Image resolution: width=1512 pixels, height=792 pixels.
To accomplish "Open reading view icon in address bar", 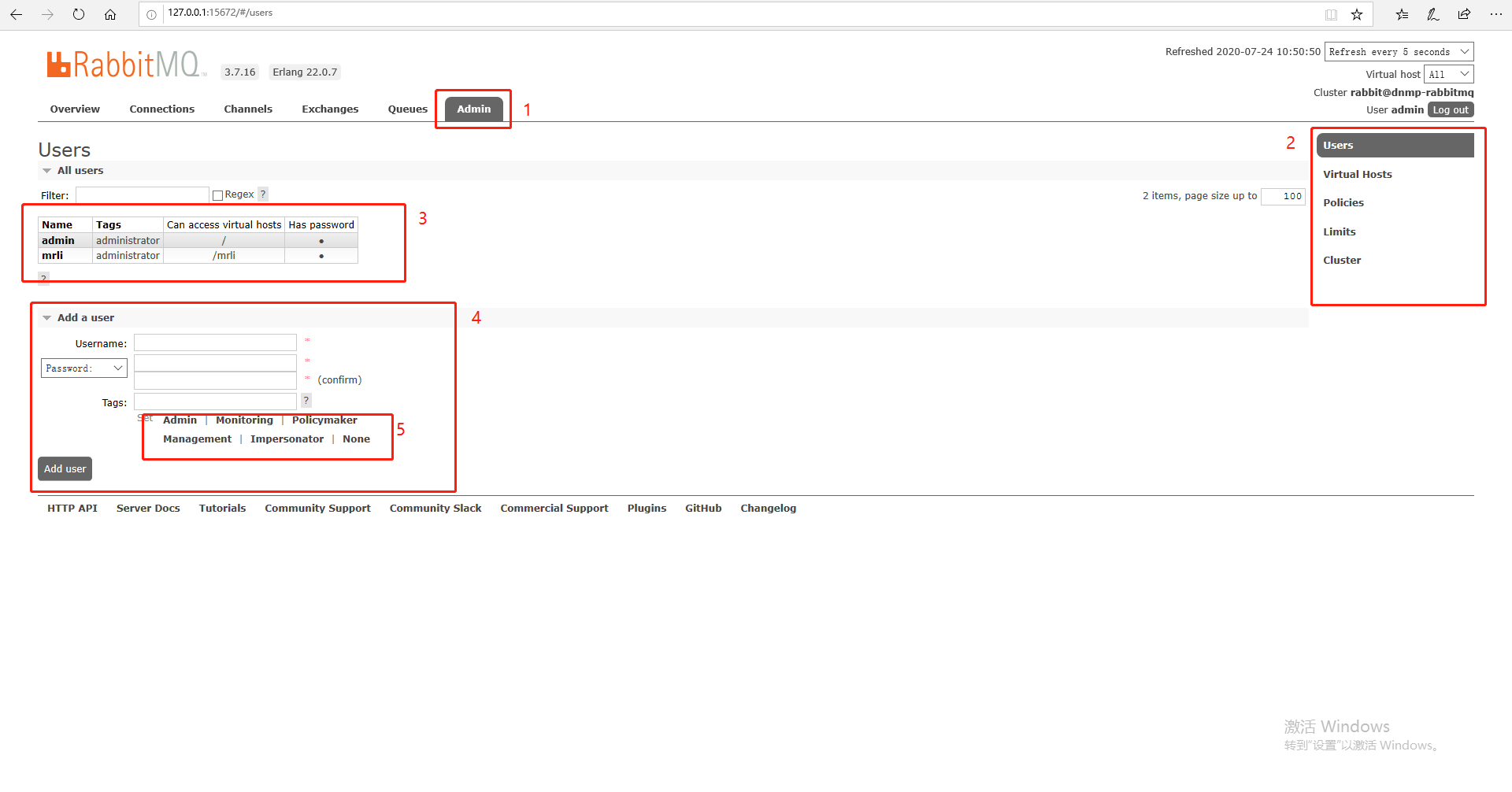I will point(1331,14).
